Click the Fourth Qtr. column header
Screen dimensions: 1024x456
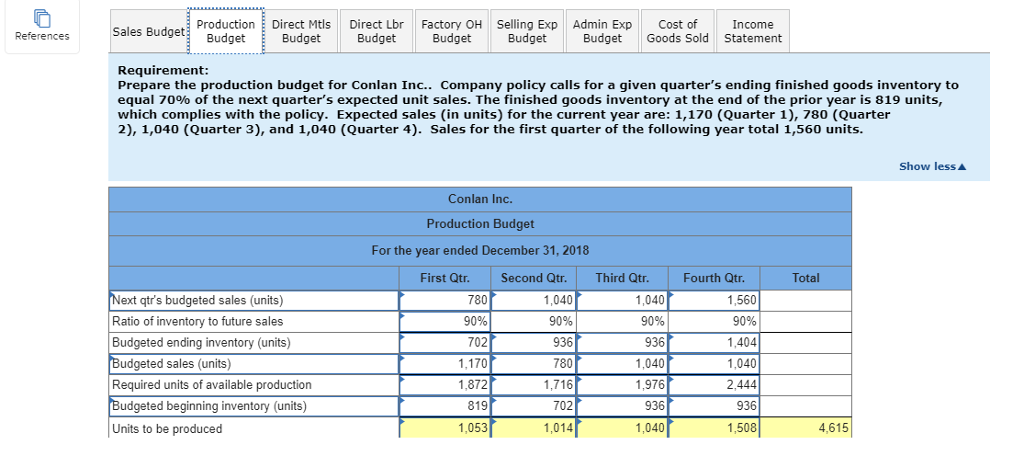click(x=713, y=278)
